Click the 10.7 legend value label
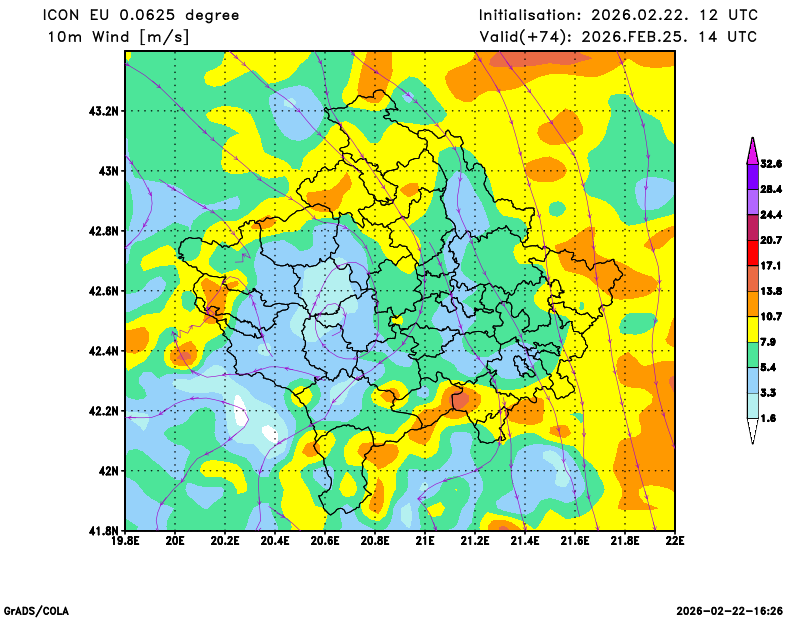800x618 pixels. pyautogui.click(x=770, y=316)
